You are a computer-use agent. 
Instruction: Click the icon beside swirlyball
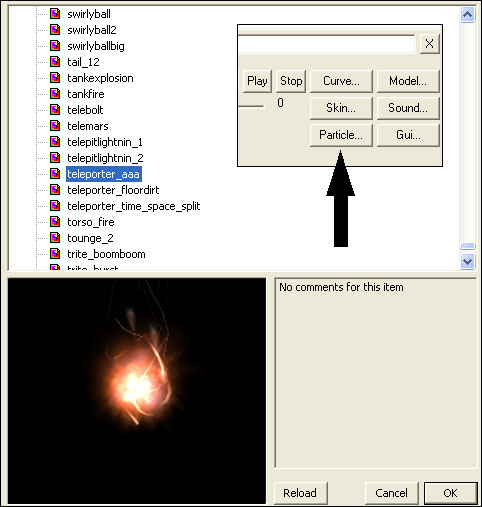55,14
